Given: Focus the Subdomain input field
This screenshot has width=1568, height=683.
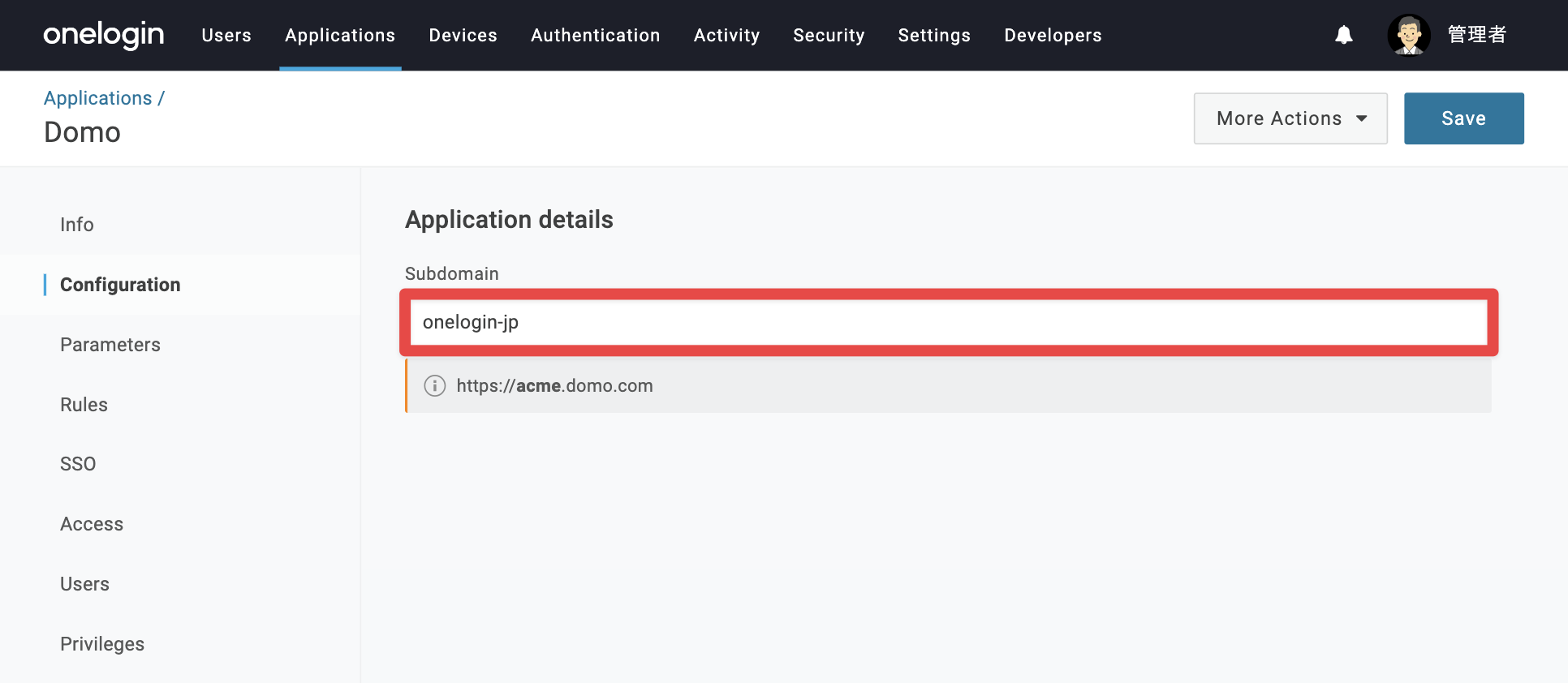Looking at the screenshot, I should 949,322.
